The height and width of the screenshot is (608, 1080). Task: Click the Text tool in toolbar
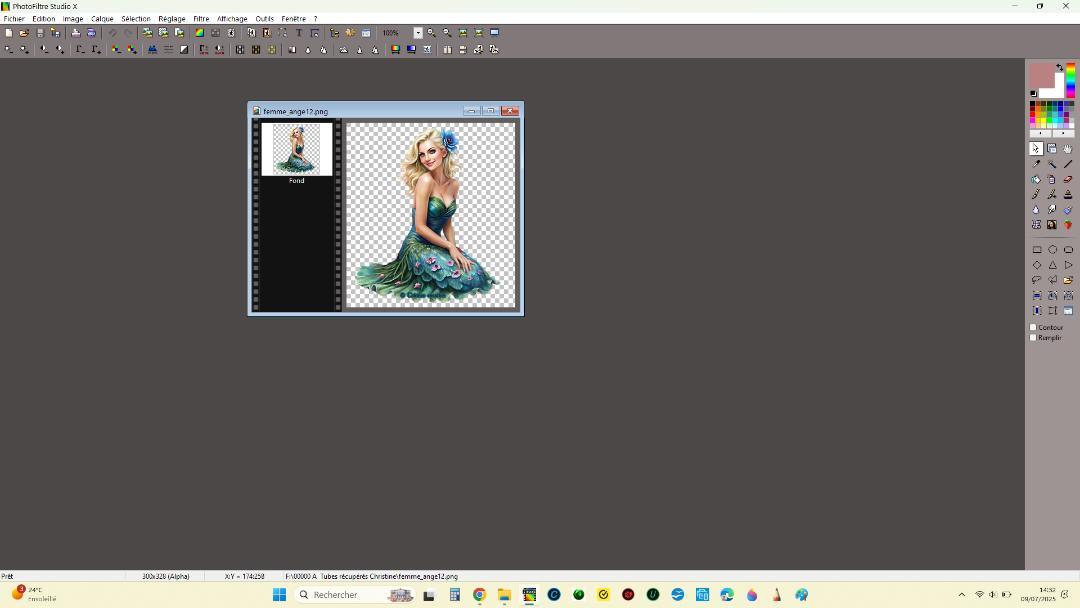299,33
